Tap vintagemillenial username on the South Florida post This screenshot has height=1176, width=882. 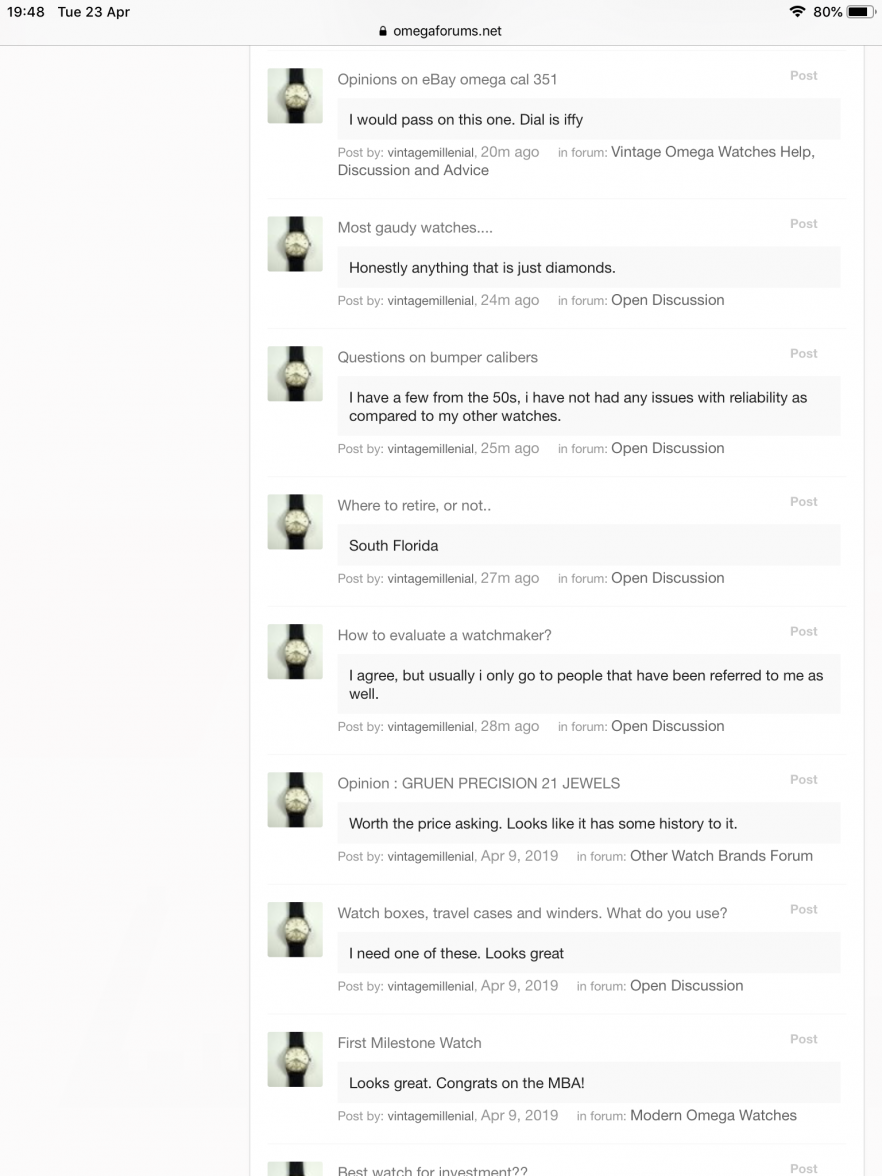point(430,579)
